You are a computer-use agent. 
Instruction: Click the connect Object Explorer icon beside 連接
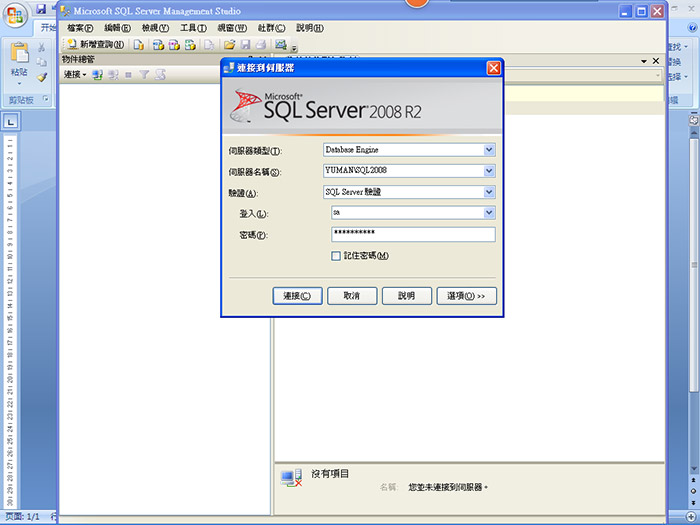98,75
